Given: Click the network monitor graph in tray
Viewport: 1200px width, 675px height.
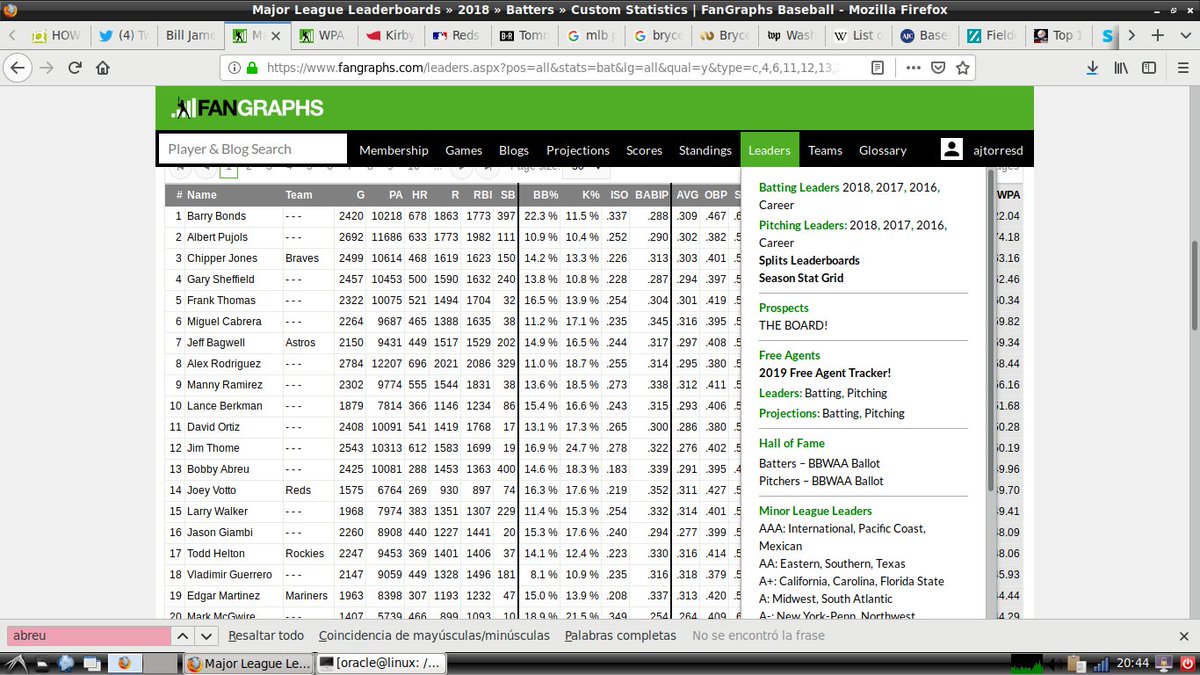Looking at the screenshot, I should (x=1028, y=662).
